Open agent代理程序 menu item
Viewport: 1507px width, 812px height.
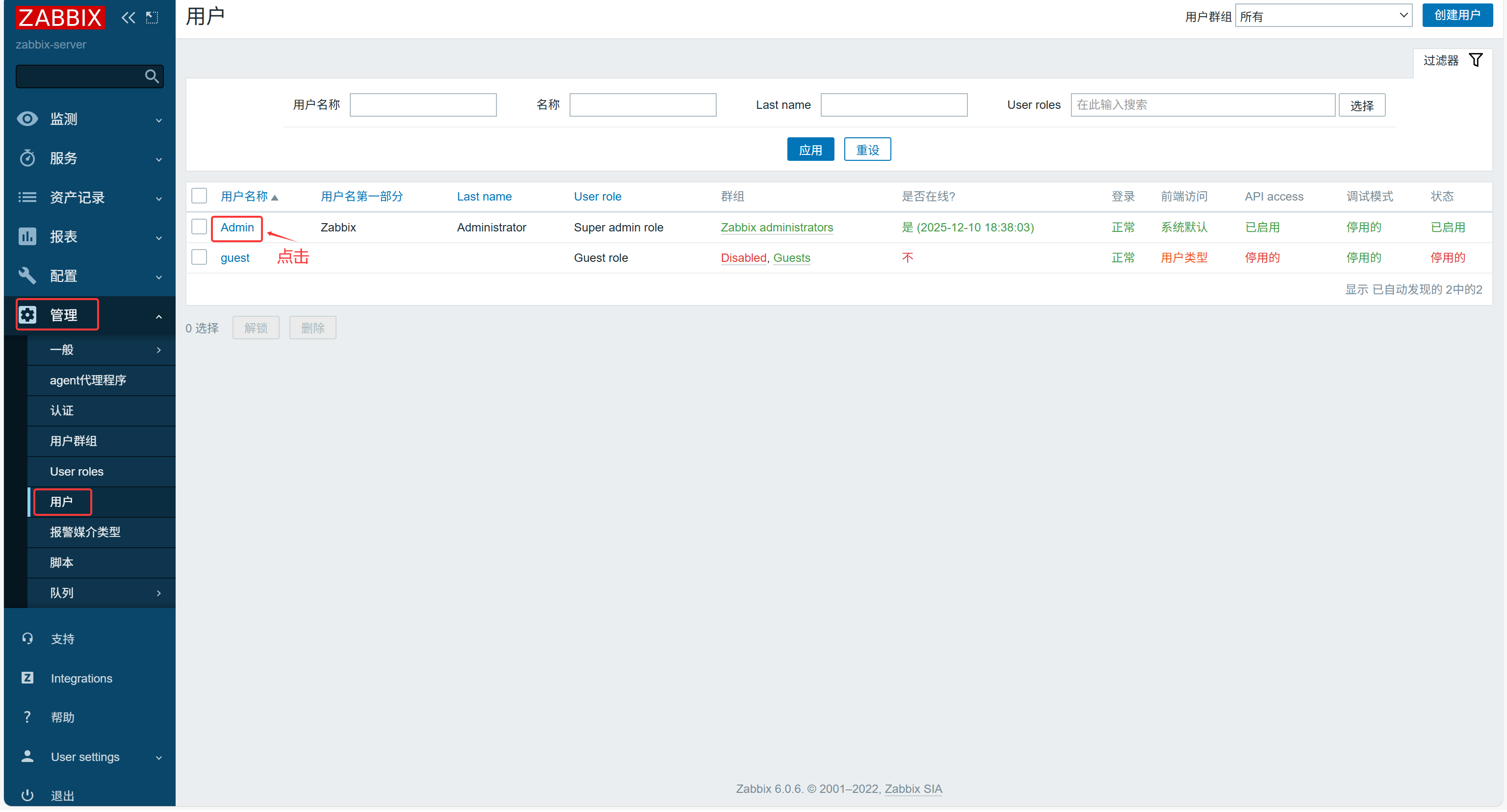[x=101, y=381]
